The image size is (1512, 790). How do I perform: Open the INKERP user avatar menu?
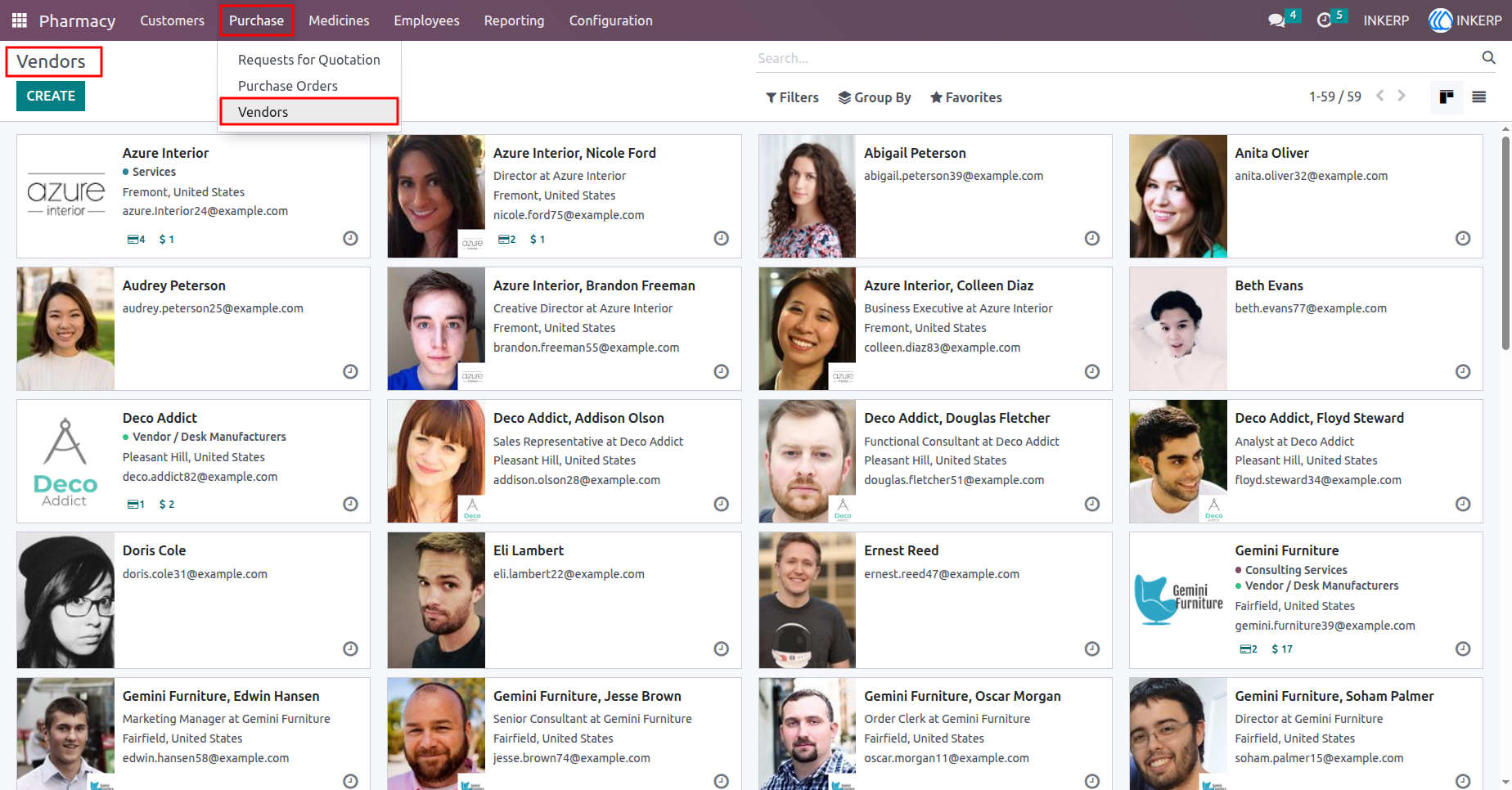(x=1465, y=20)
